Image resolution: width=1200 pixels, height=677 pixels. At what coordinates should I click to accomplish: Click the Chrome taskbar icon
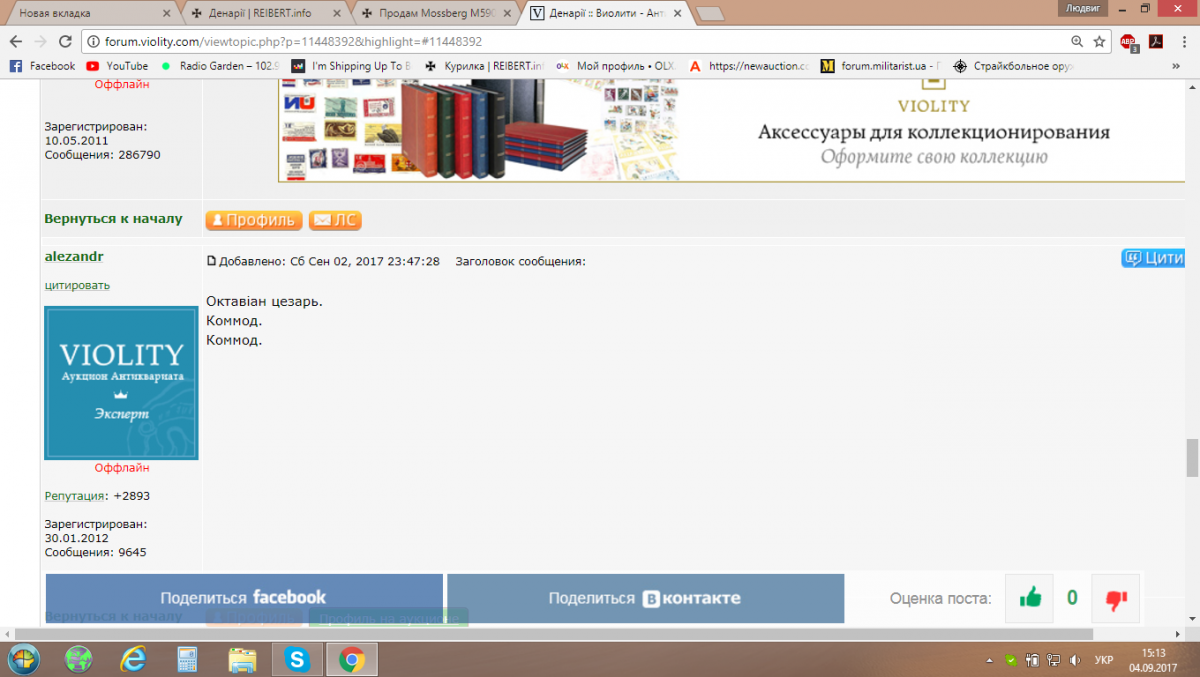click(x=351, y=659)
